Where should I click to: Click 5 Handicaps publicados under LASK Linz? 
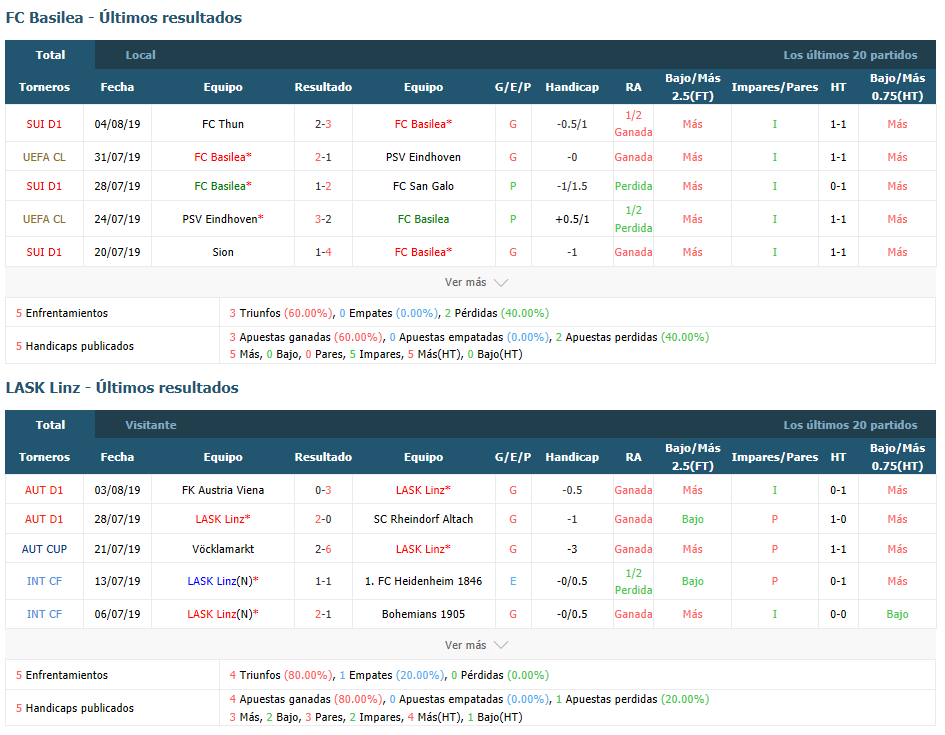coord(75,708)
